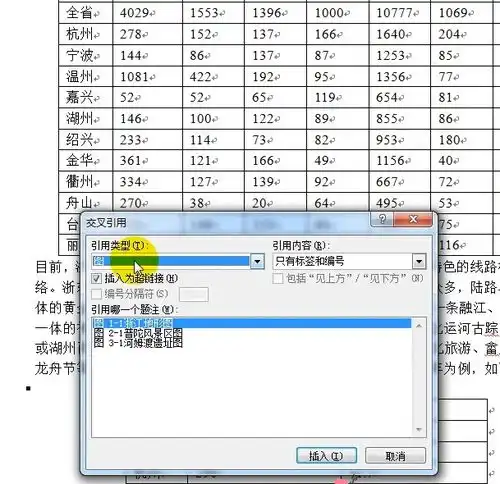
Task: Click the 1081 table cell
Action: point(148,77)
